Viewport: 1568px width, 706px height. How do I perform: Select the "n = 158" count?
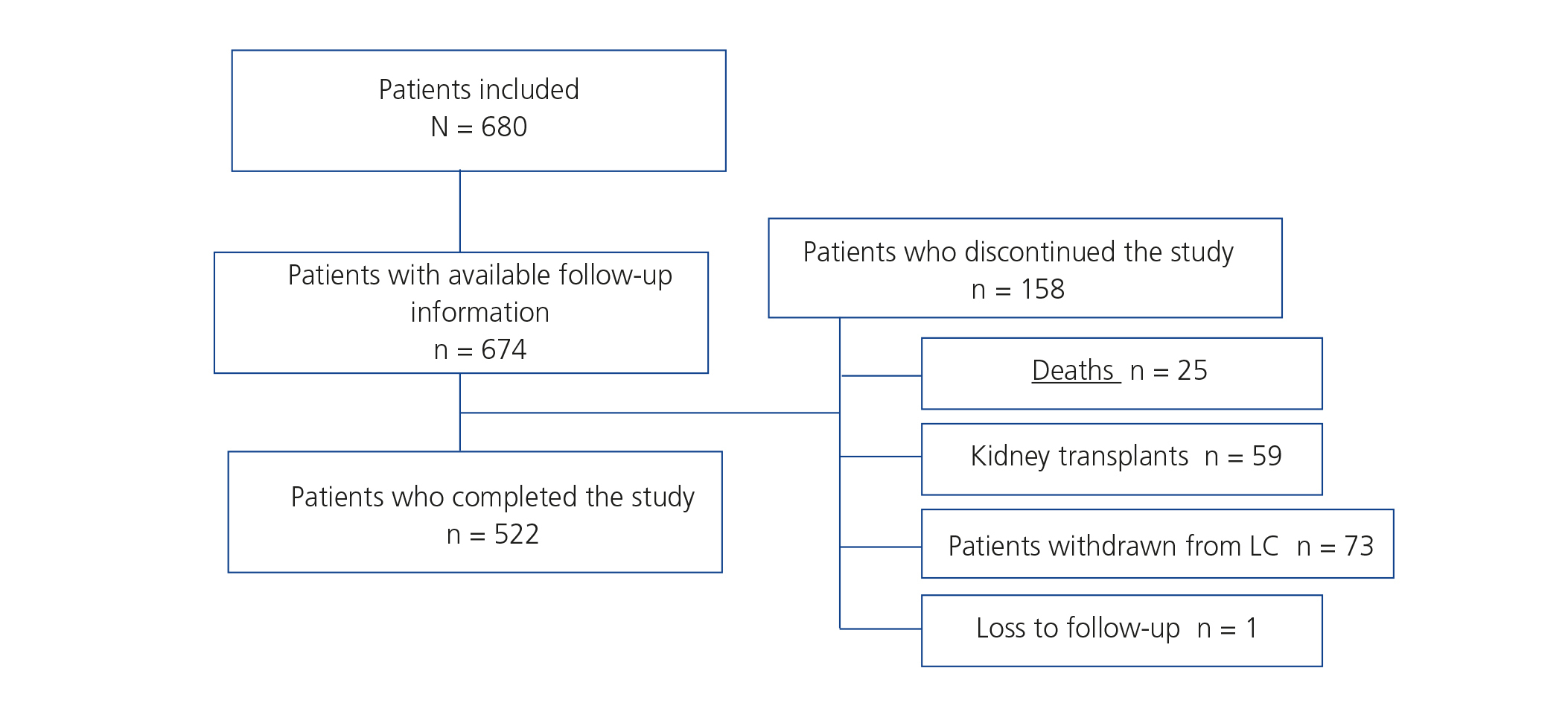pos(1018,290)
